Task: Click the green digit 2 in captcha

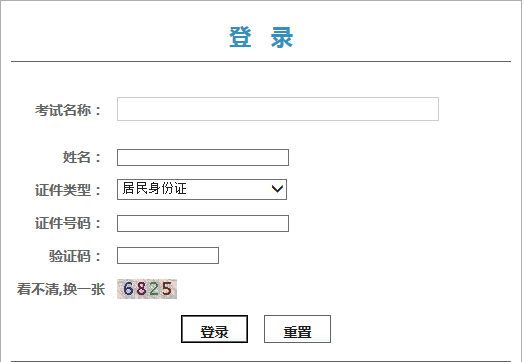Action: (154, 289)
